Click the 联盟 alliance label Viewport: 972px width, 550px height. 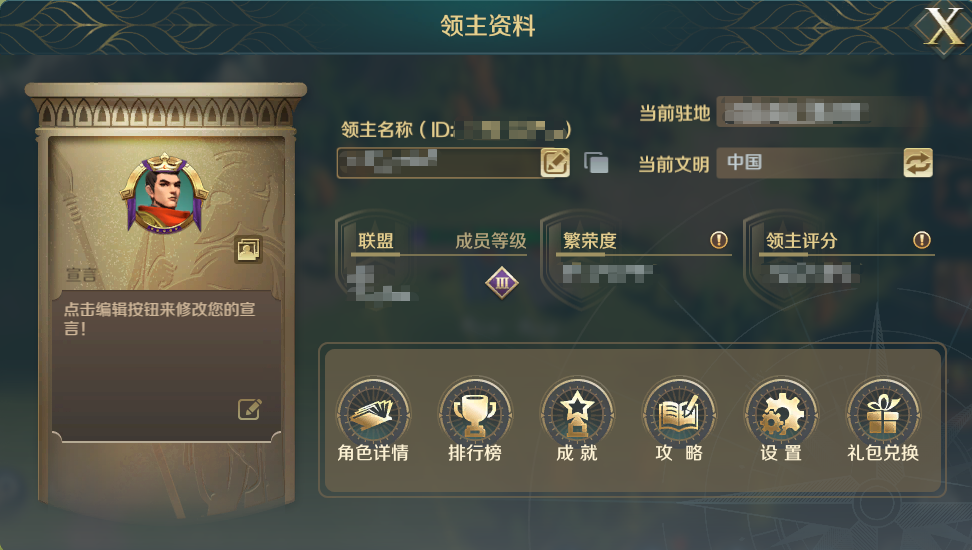point(376,241)
